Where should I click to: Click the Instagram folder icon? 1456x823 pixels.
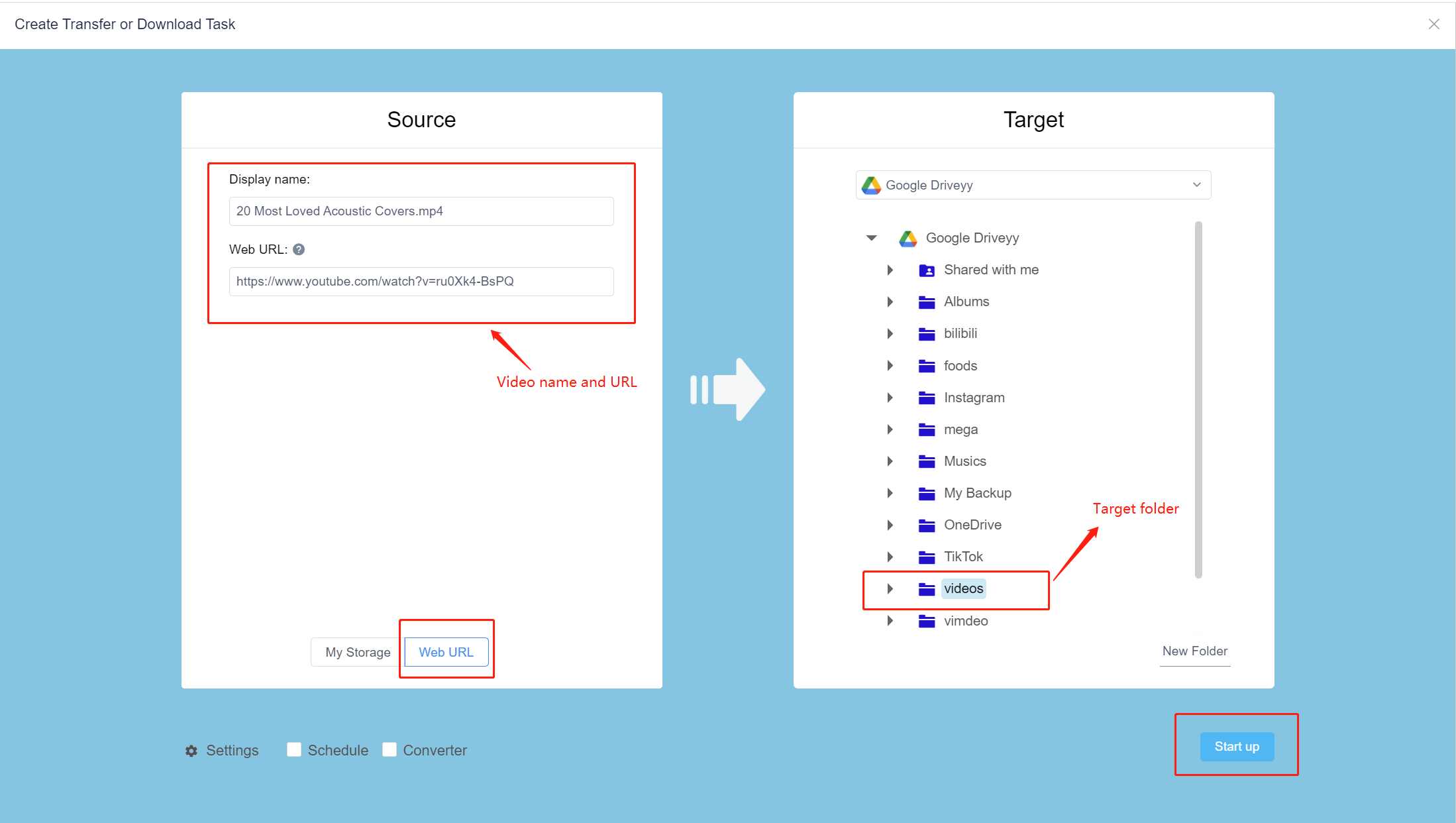(925, 397)
